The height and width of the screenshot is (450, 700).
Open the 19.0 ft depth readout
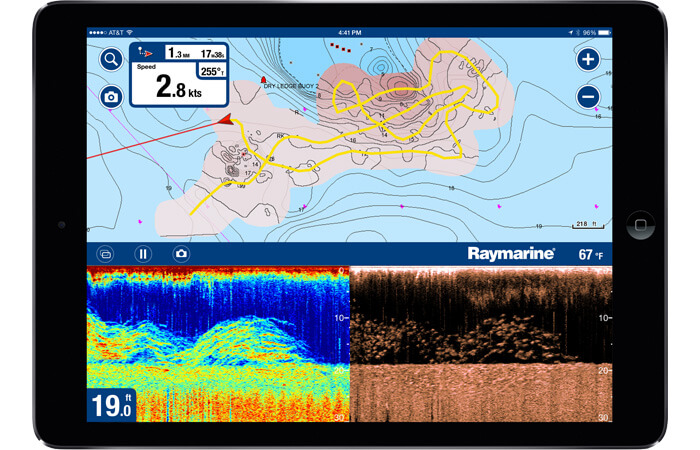tap(111, 404)
